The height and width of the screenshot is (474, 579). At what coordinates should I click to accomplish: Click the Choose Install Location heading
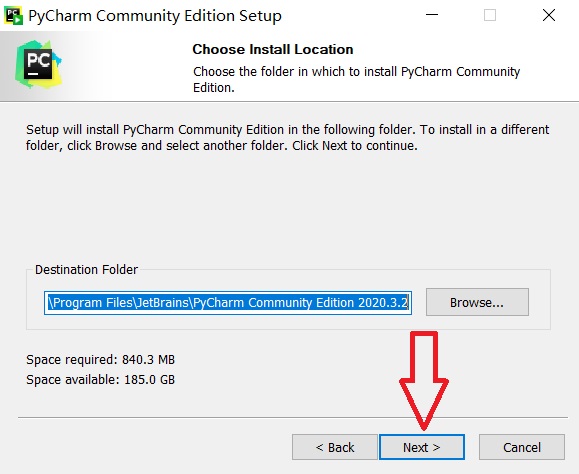[273, 49]
